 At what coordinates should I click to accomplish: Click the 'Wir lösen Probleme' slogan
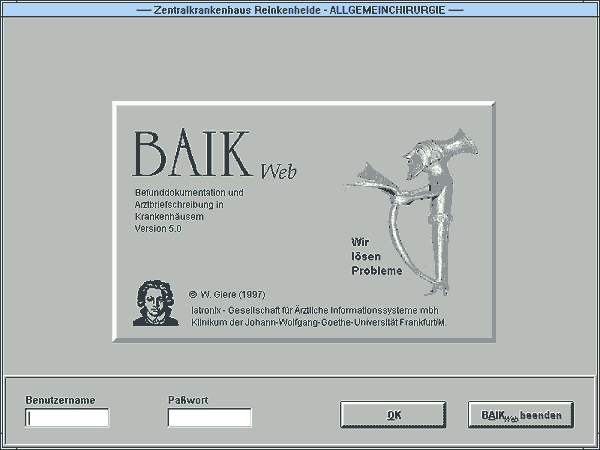pyautogui.click(x=377, y=256)
